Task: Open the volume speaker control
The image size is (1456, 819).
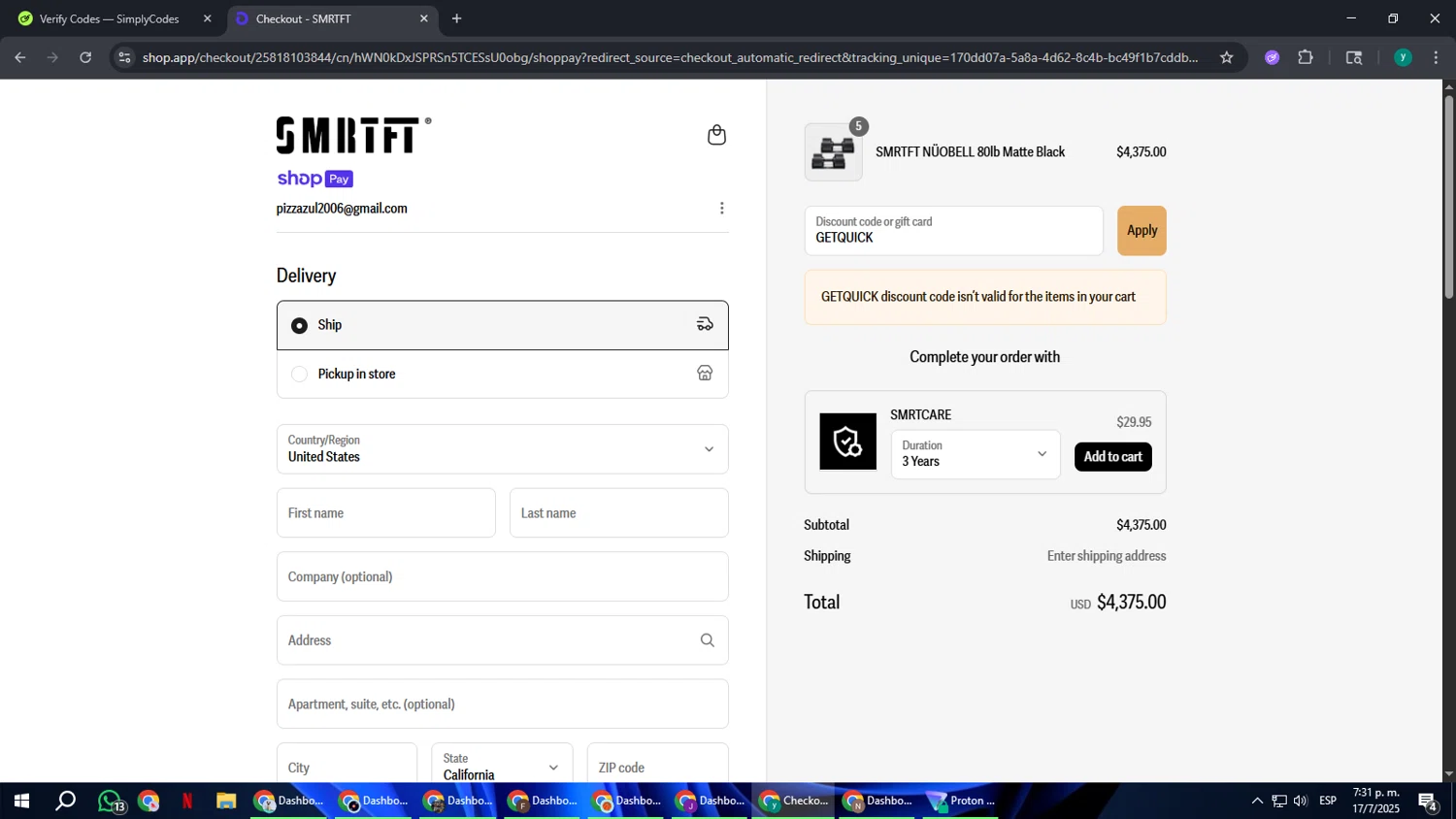Action: coord(1300,801)
